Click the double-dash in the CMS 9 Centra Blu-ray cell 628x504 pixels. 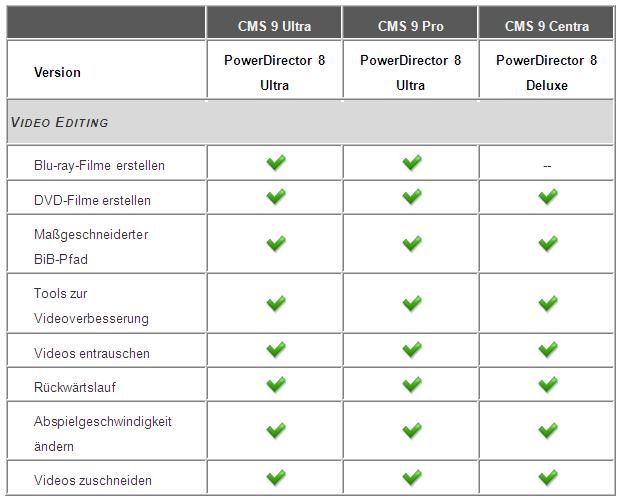(547, 166)
